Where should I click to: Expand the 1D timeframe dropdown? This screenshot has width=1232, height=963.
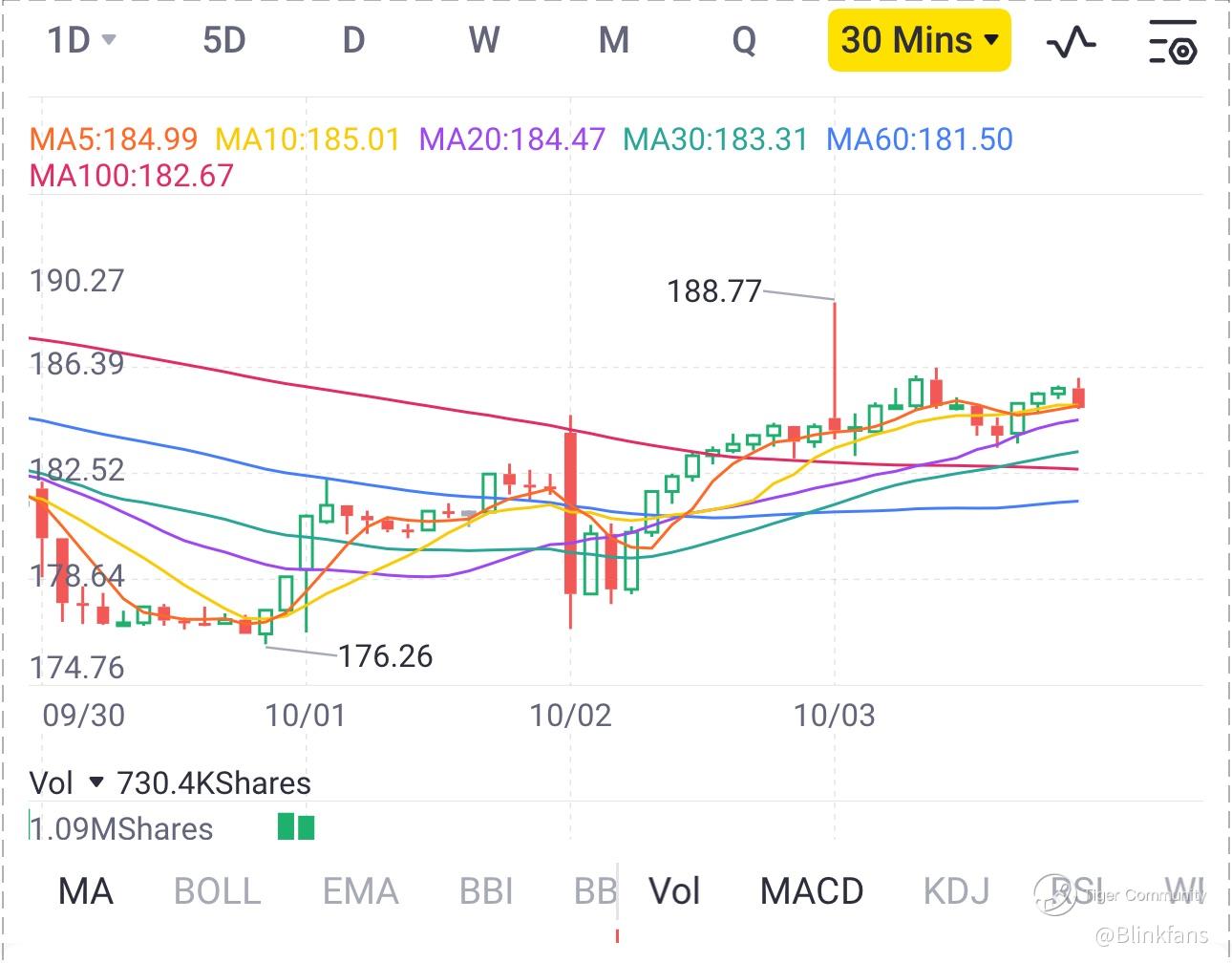82,40
